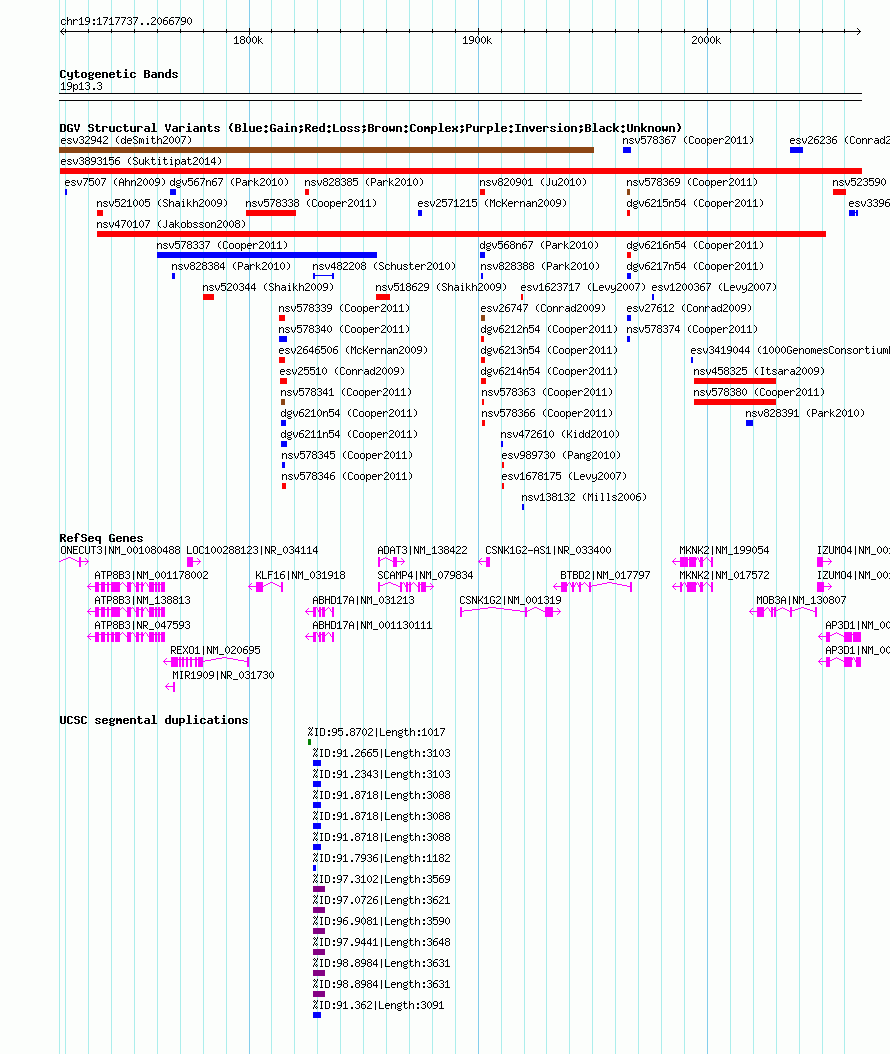
Task: Select SCAMP4|NM_079834 gene label
Action: pos(425,575)
